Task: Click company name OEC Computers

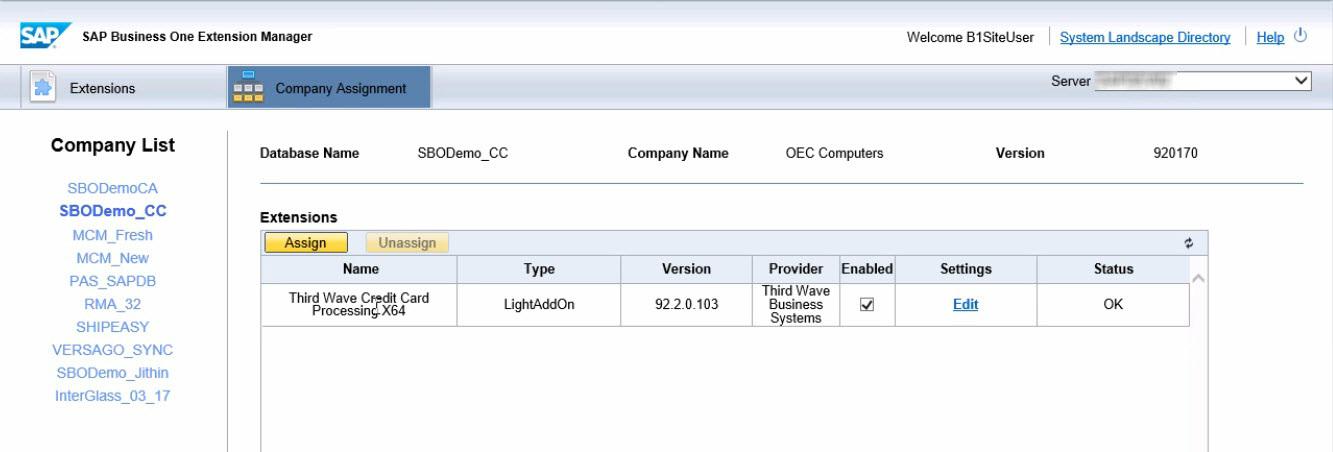Action: pos(835,153)
